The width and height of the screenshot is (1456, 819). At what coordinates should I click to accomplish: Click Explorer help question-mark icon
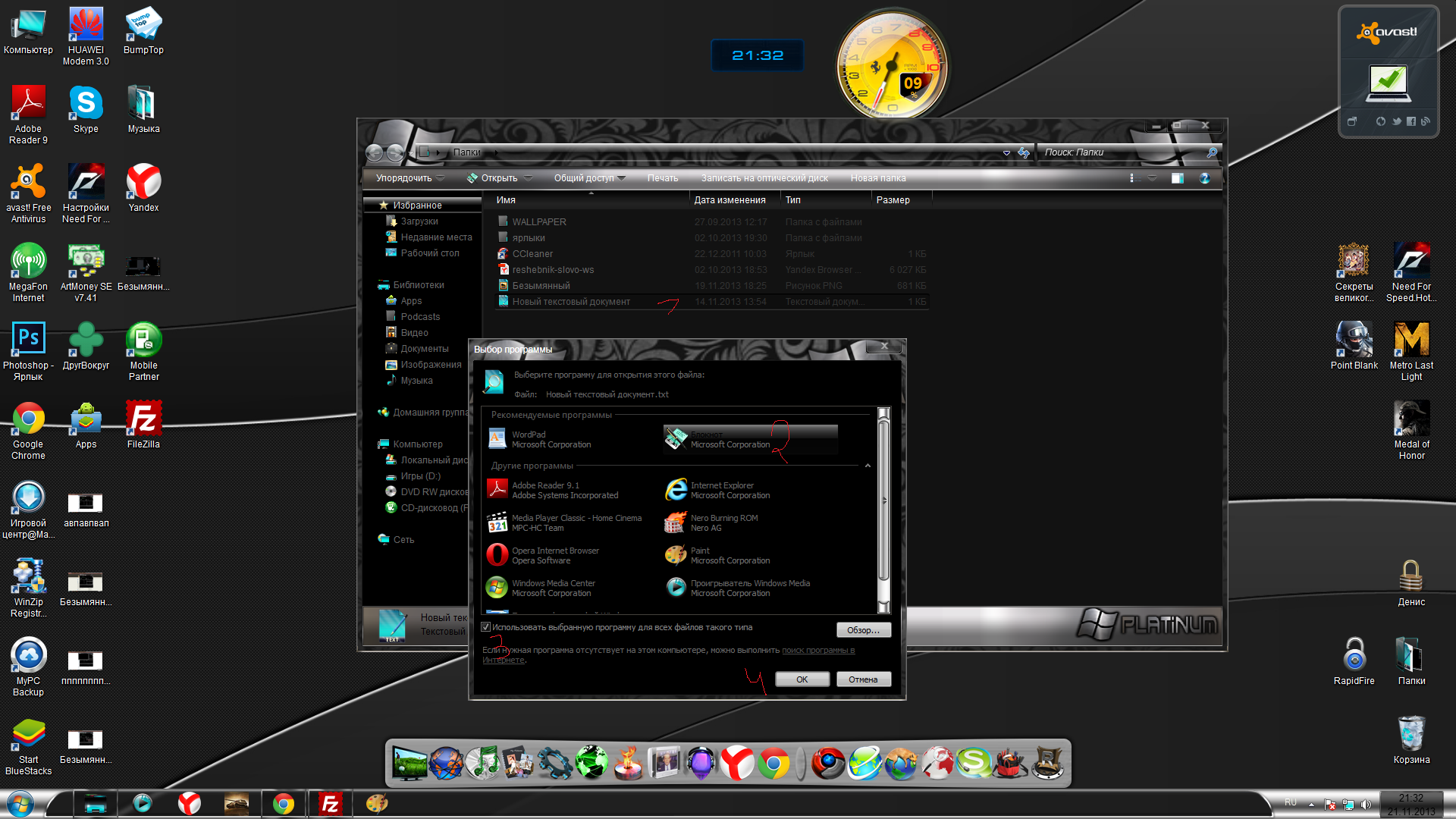pyautogui.click(x=1204, y=178)
